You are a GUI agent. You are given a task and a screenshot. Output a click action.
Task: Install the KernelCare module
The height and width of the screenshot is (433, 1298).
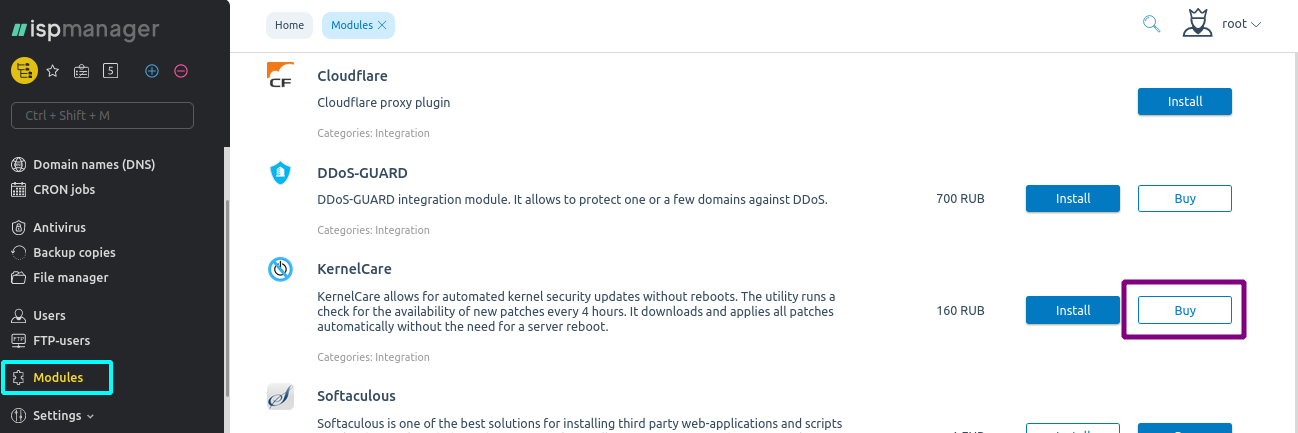[x=1073, y=310]
